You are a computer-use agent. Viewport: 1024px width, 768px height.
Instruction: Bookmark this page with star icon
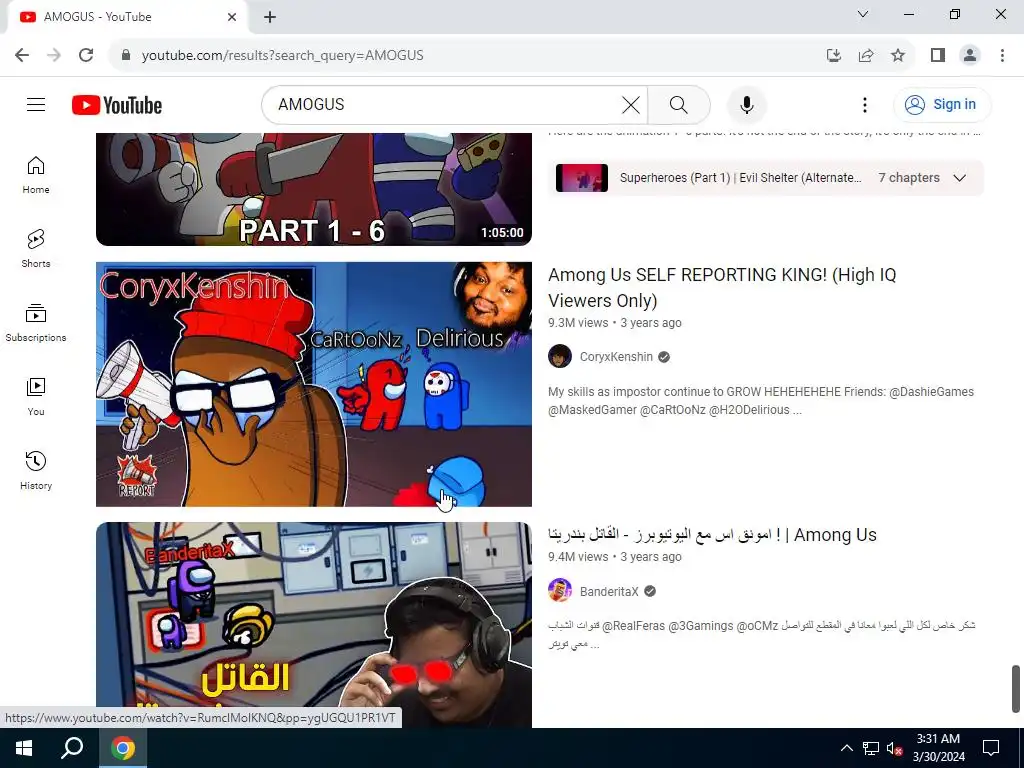pos(898,55)
